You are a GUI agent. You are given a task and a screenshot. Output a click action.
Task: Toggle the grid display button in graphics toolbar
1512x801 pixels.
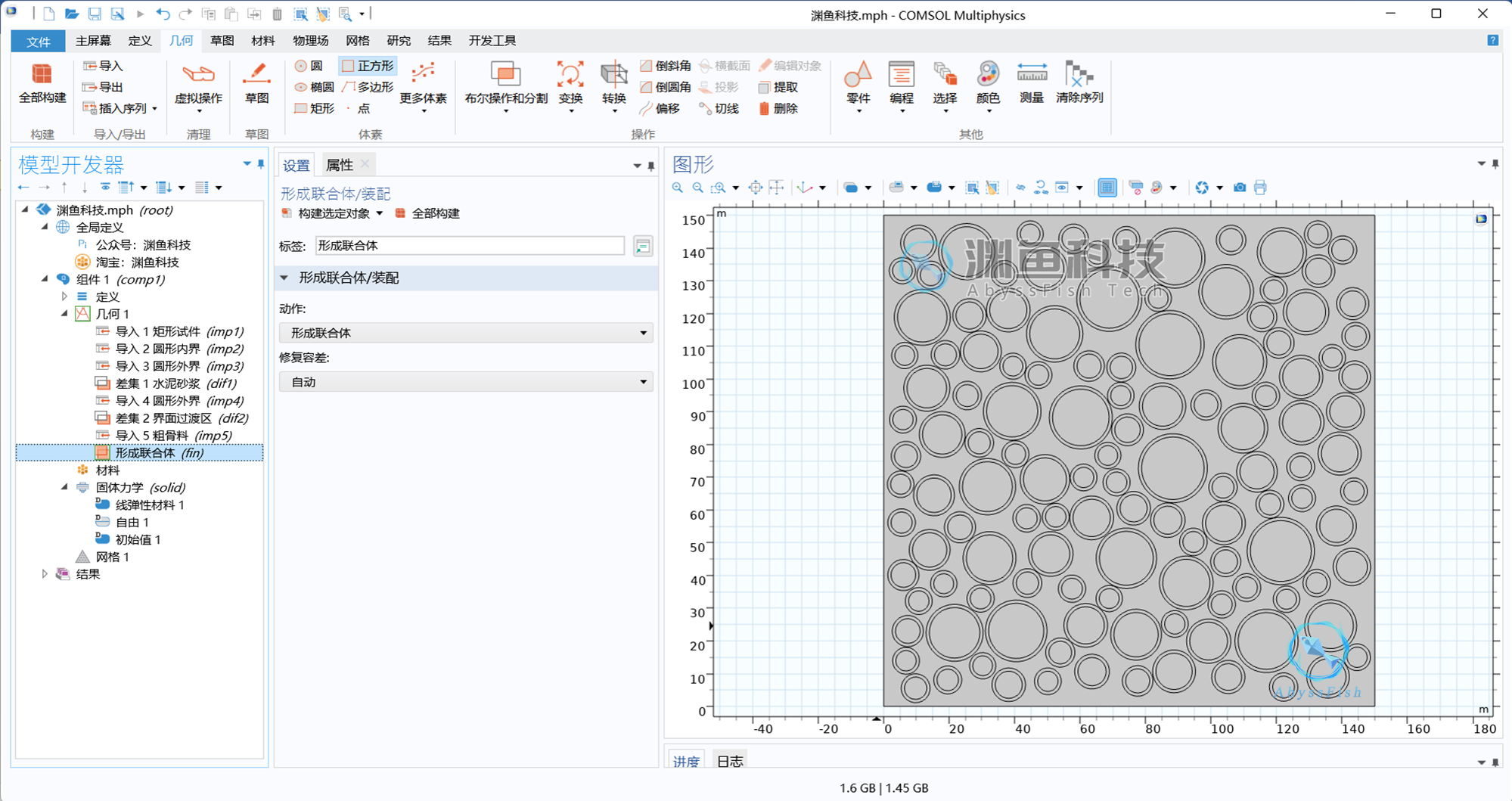(1107, 188)
